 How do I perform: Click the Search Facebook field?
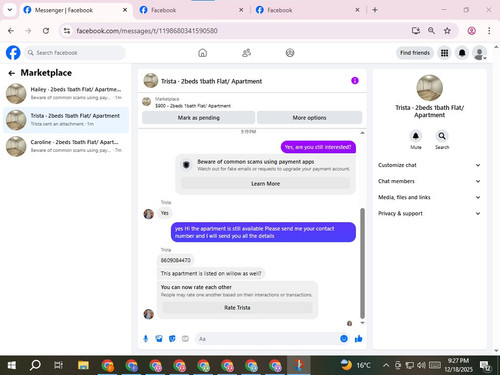74,53
